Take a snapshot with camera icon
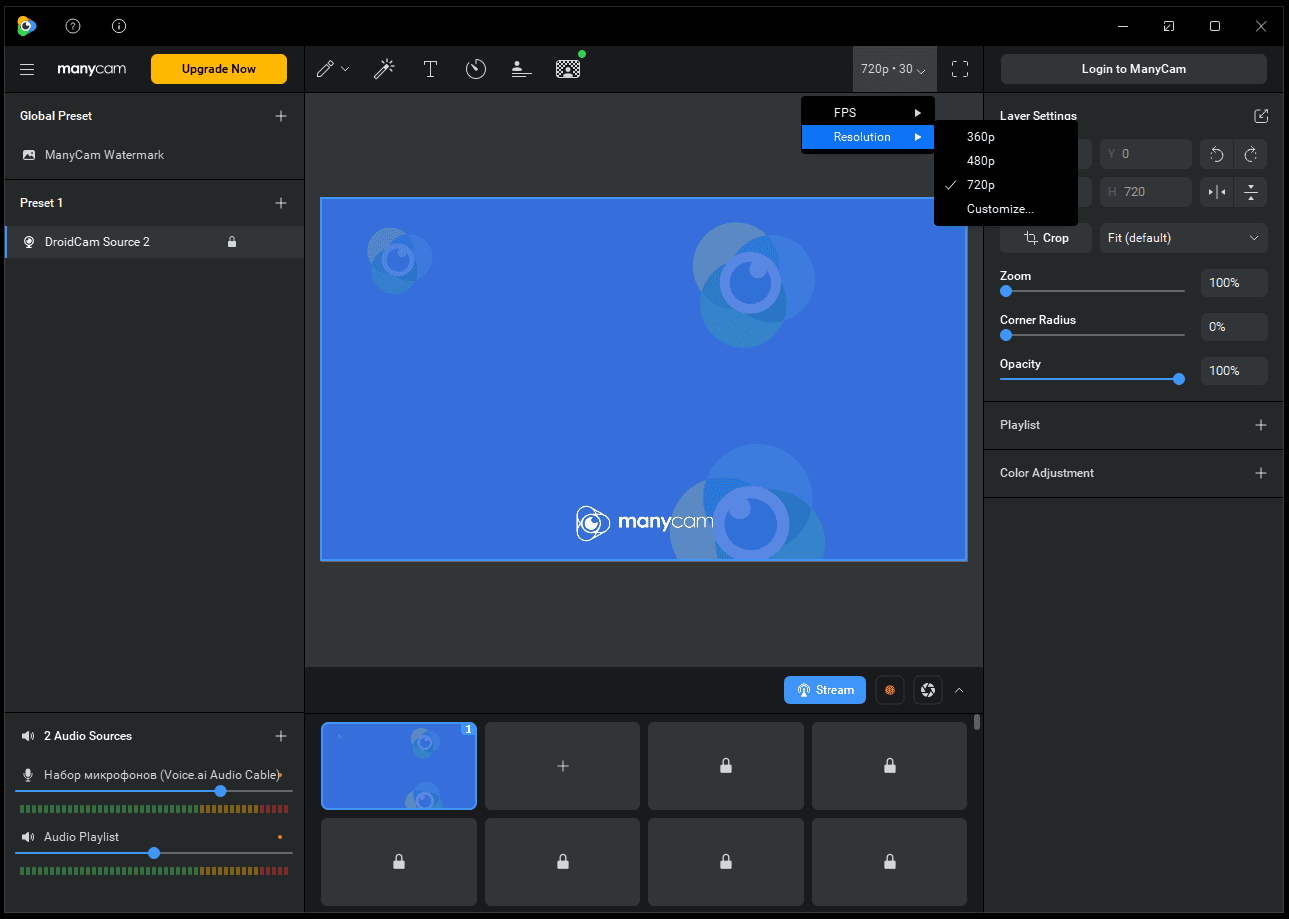Image resolution: width=1289 pixels, height=919 pixels. point(928,690)
